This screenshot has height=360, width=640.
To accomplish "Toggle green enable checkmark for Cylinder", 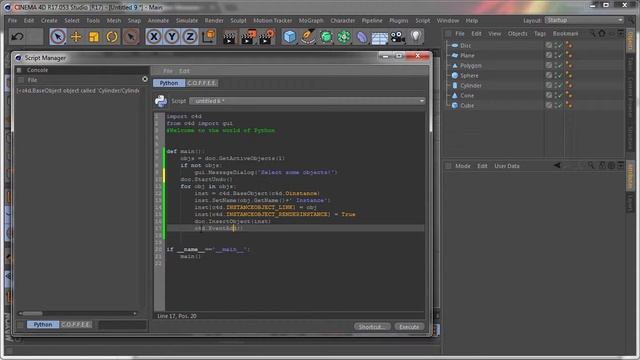I will pos(560,85).
